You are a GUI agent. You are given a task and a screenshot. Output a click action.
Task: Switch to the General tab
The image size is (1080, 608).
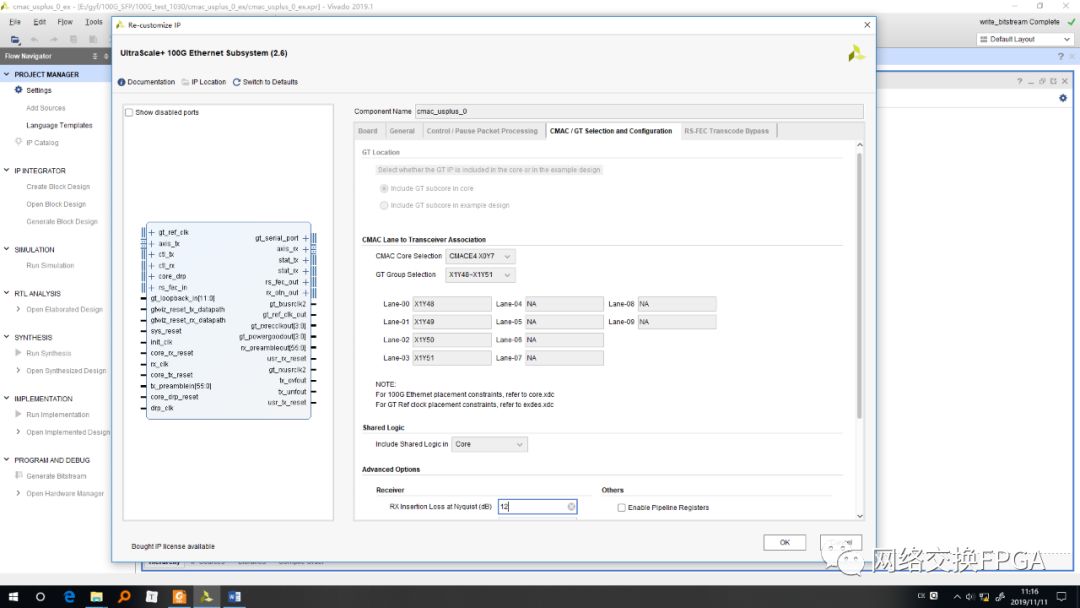point(402,131)
